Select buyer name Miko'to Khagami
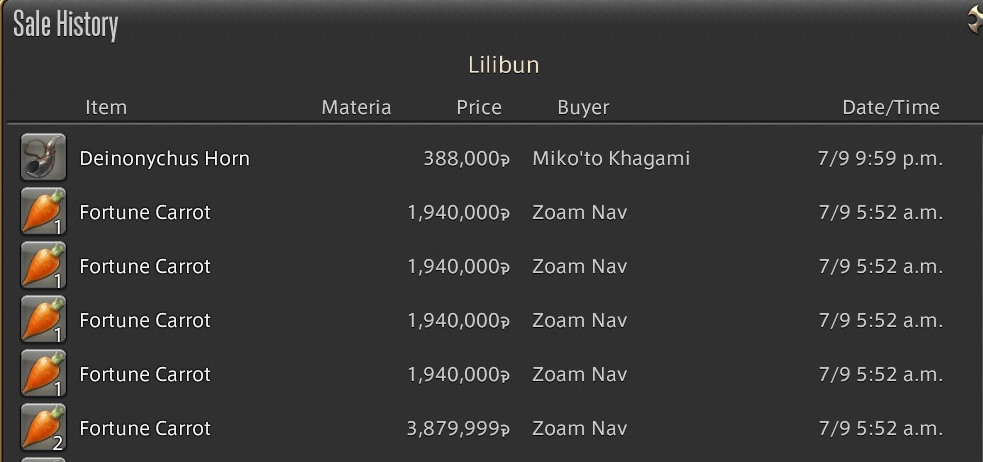The image size is (983, 462). (611, 158)
